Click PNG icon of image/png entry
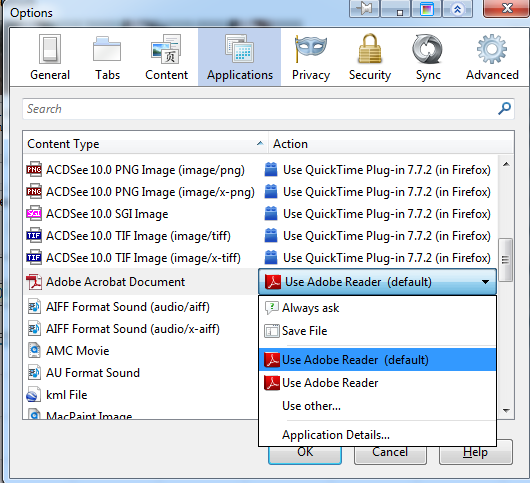530x483 pixels. pyautogui.click(x=34, y=169)
